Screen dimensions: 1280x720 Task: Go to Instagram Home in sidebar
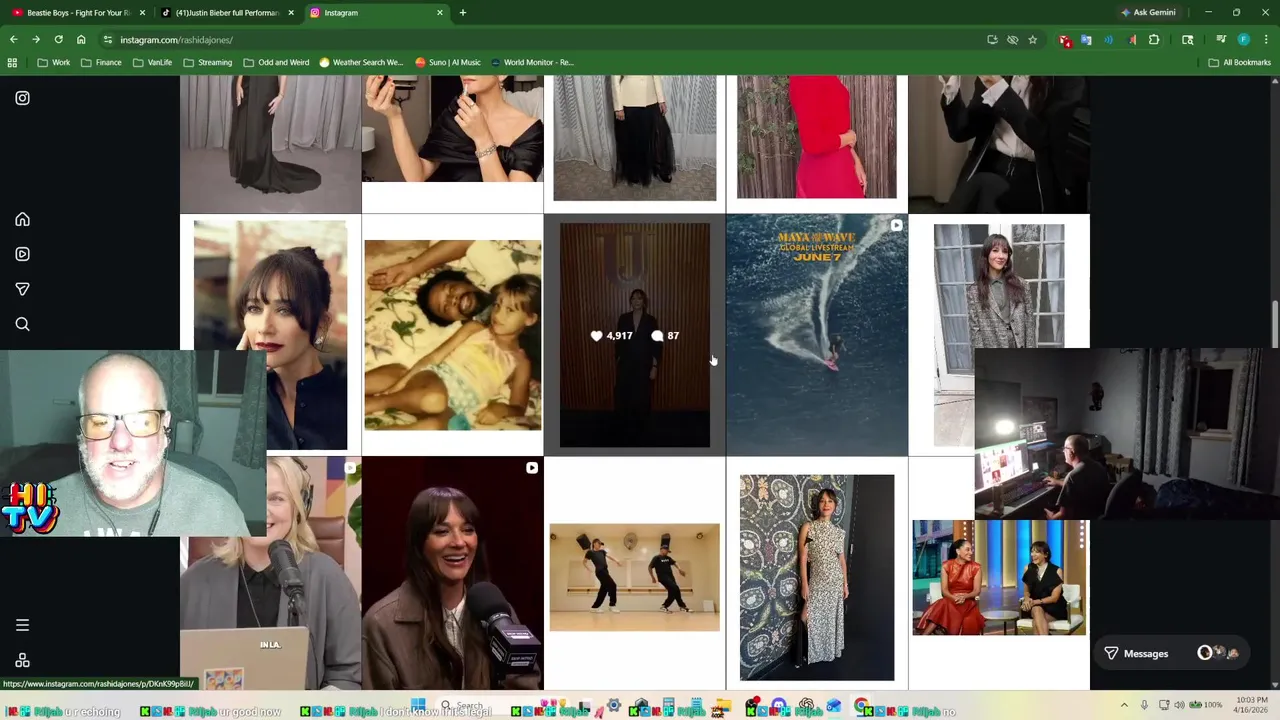click(22, 219)
